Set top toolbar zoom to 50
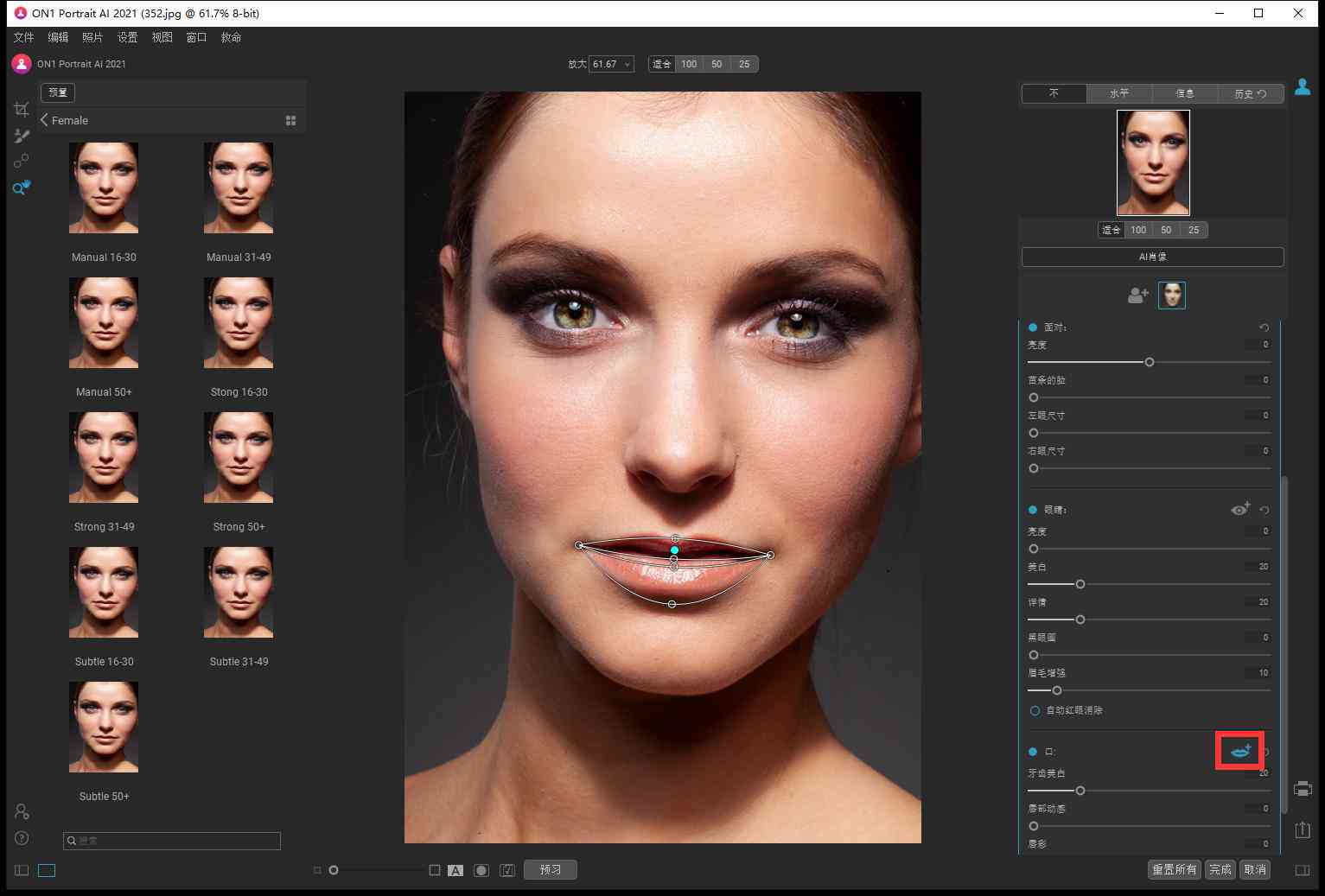1325x896 pixels. [717, 64]
